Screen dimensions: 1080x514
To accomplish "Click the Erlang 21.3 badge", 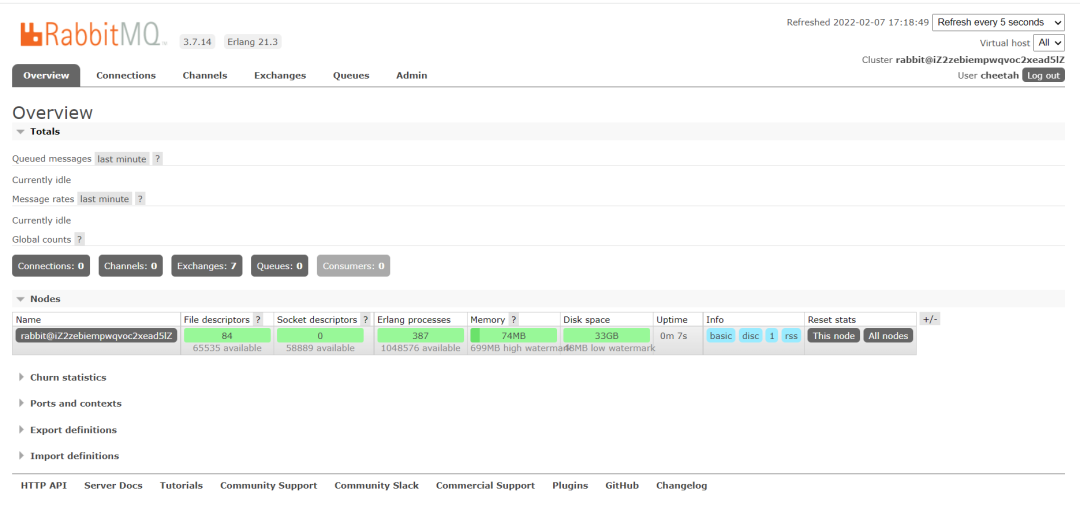I will point(253,42).
